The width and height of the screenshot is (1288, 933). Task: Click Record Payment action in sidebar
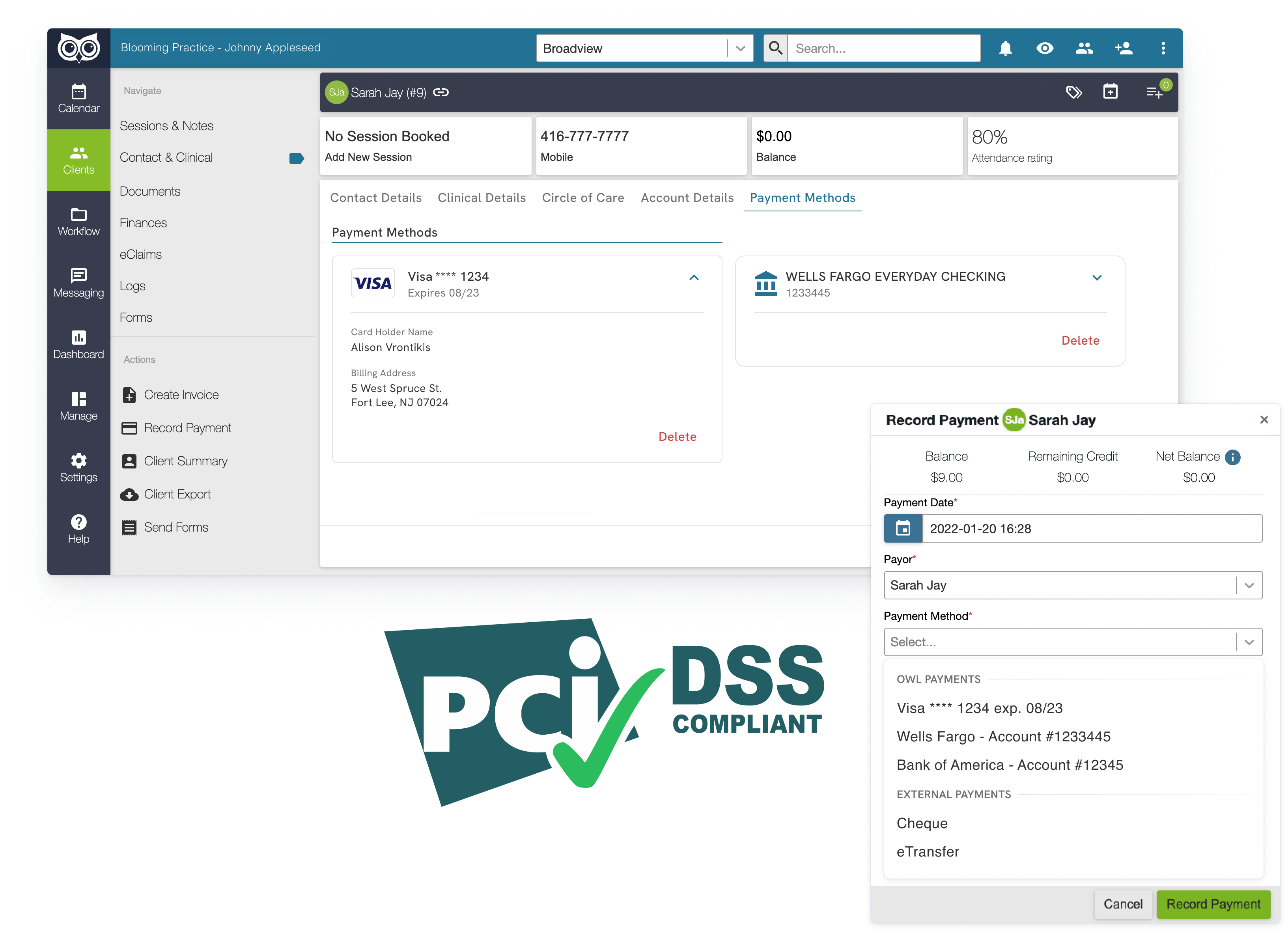coord(177,427)
